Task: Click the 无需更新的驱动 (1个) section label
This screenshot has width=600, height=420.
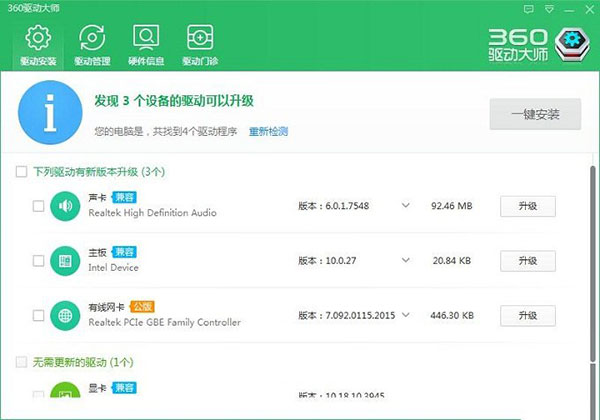Action: pos(83,362)
